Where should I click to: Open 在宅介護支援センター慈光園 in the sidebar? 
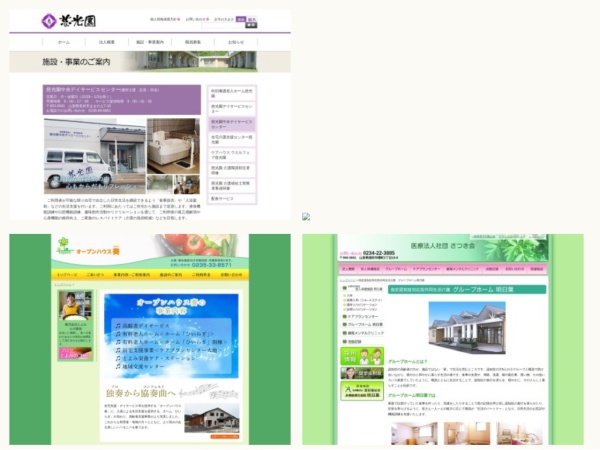pos(232,139)
